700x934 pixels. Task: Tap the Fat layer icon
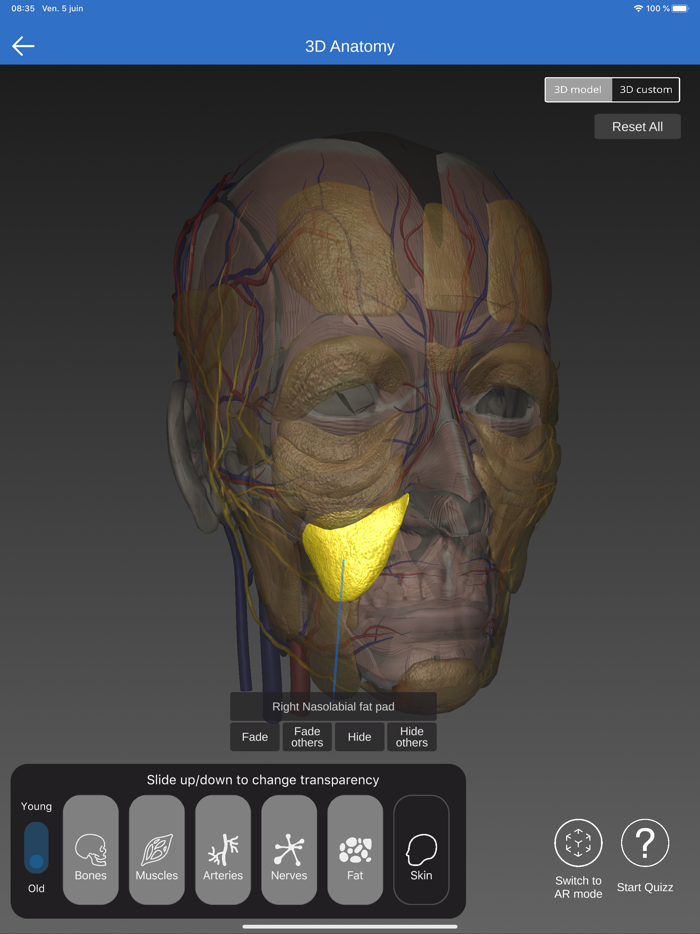(355, 850)
